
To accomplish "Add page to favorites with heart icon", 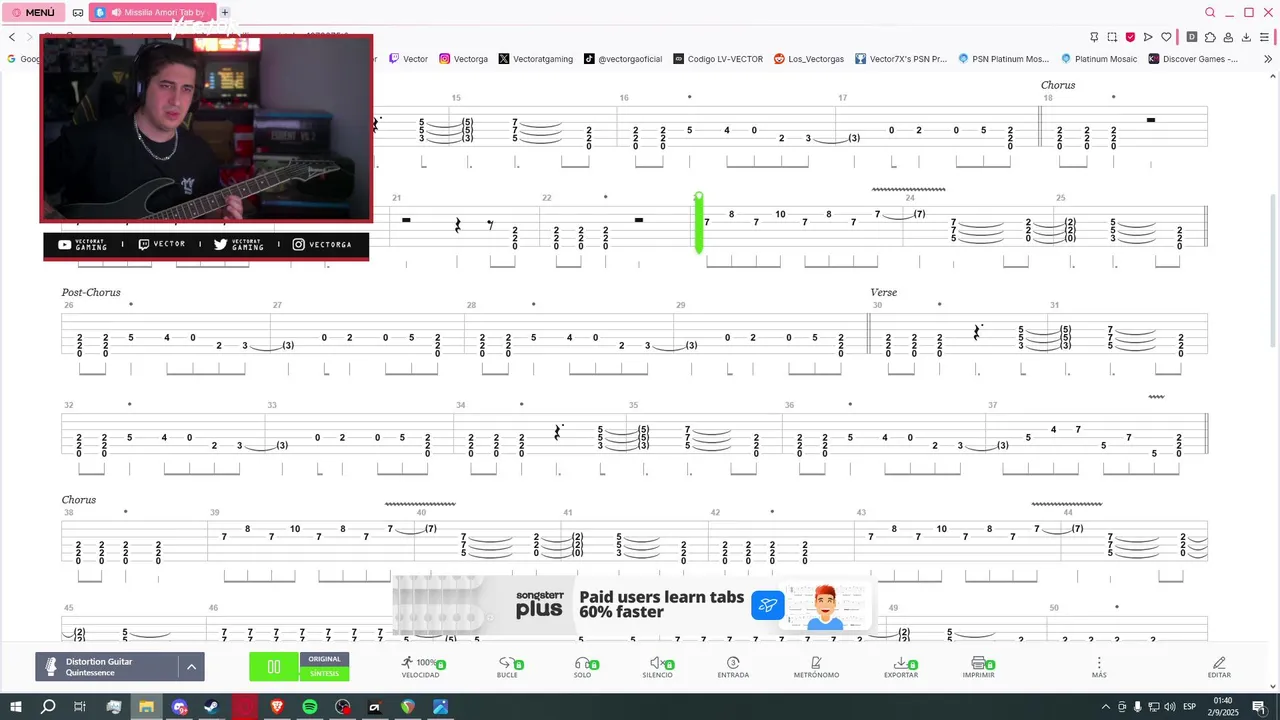I will tap(1166, 37).
